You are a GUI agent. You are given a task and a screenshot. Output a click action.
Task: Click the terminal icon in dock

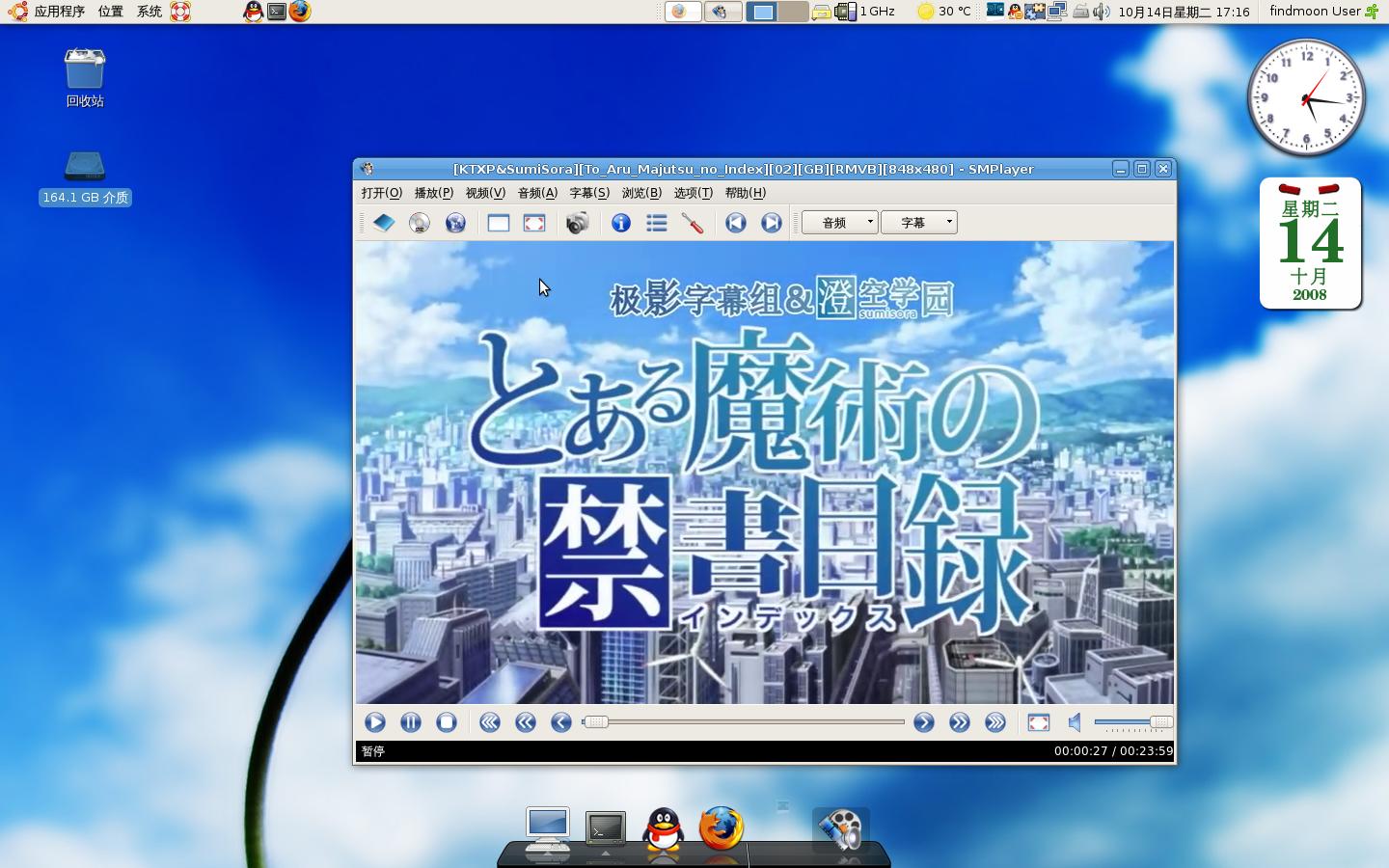[606, 830]
